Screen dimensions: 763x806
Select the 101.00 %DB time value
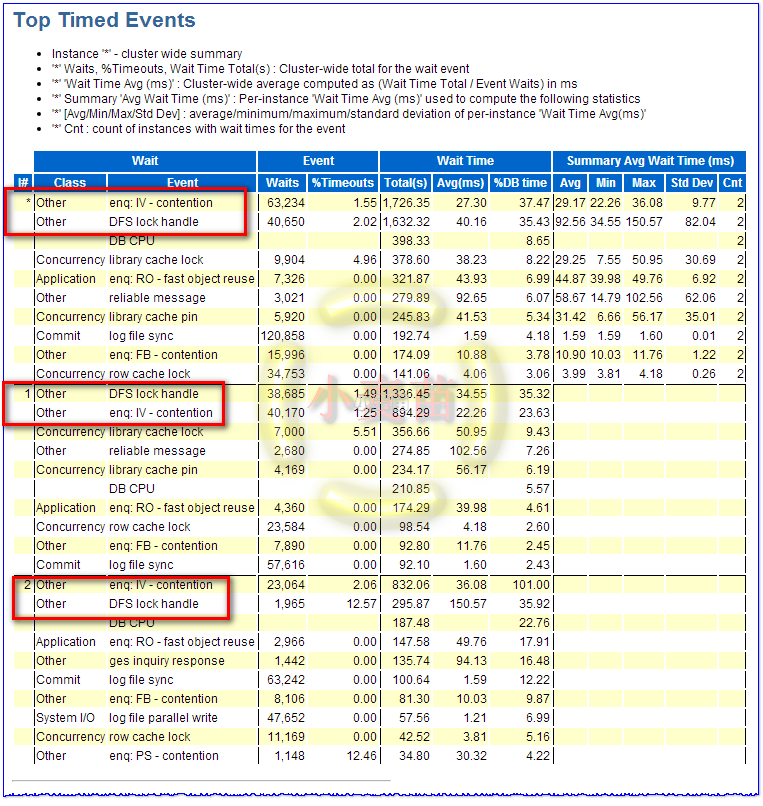tap(526, 585)
